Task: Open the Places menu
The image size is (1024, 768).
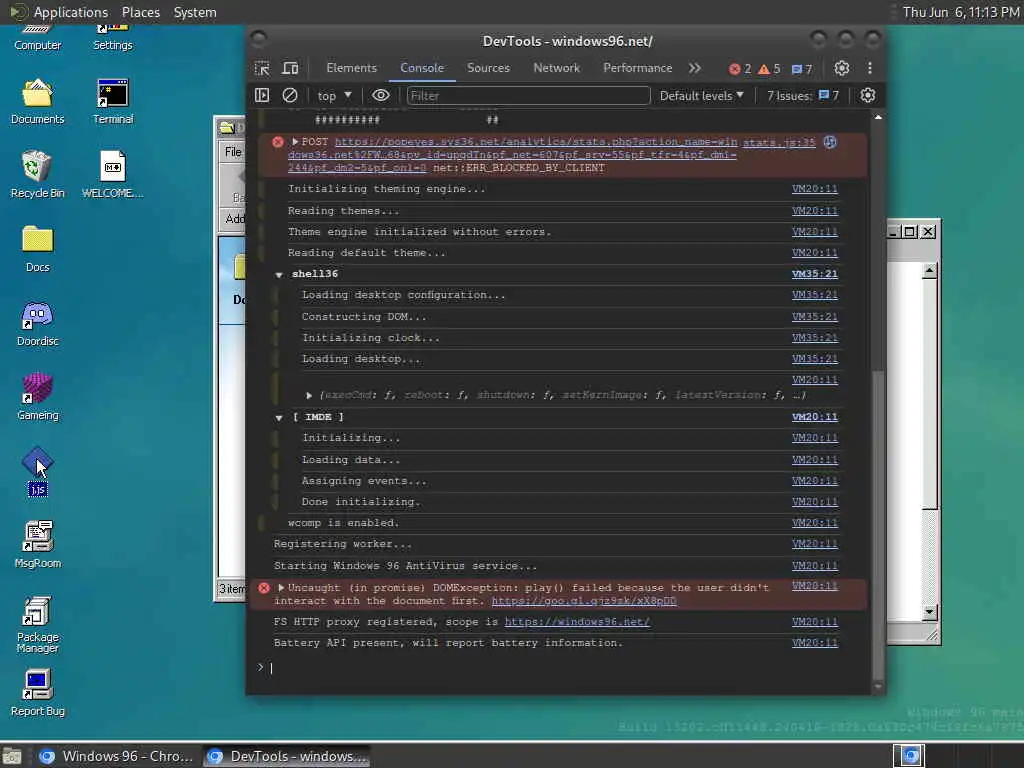Action: click(140, 12)
